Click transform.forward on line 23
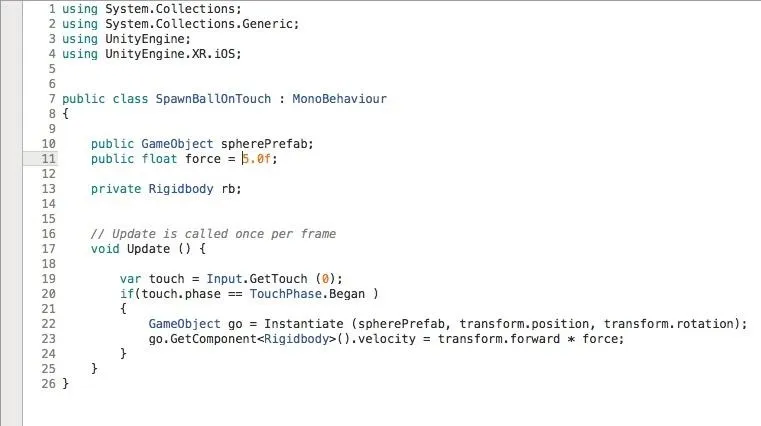This screenshot has width=761, height=426. [499, 339]
